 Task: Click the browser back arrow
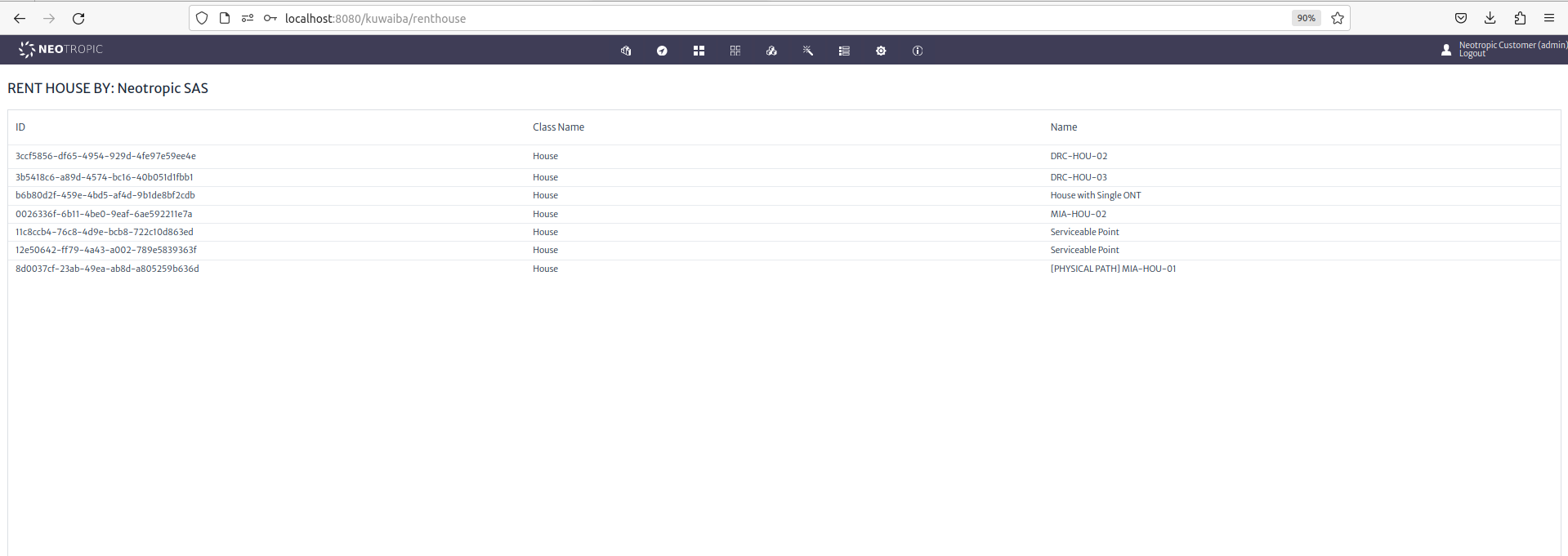coord(20,18)
